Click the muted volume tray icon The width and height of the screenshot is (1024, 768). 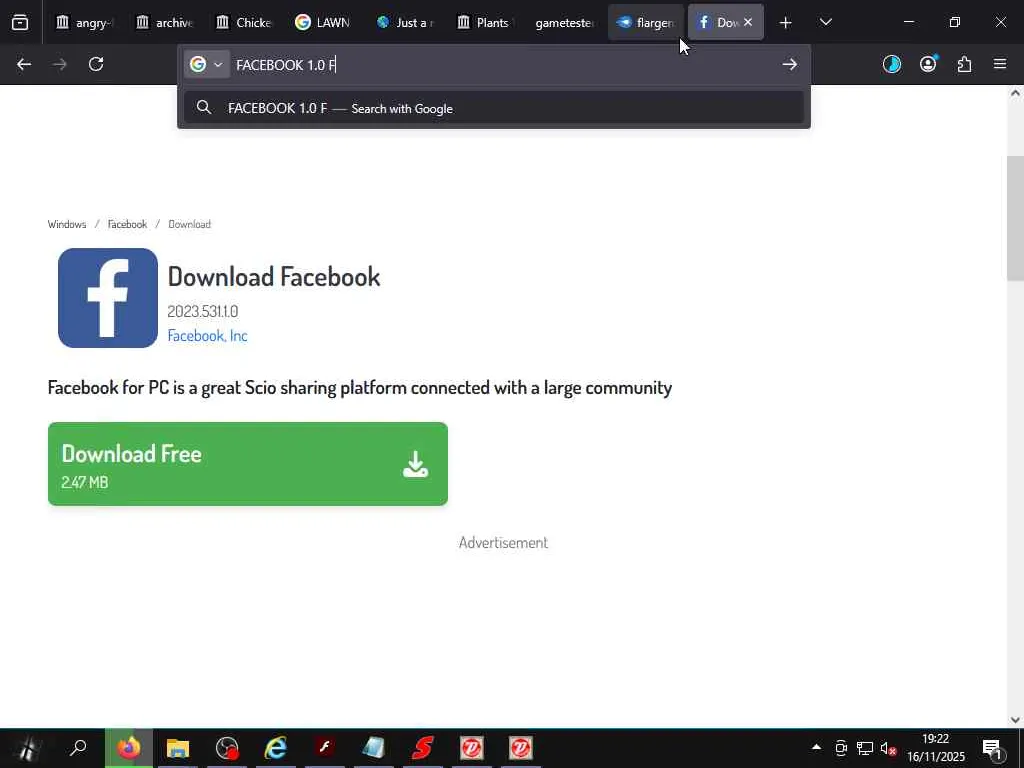(888, 748)
